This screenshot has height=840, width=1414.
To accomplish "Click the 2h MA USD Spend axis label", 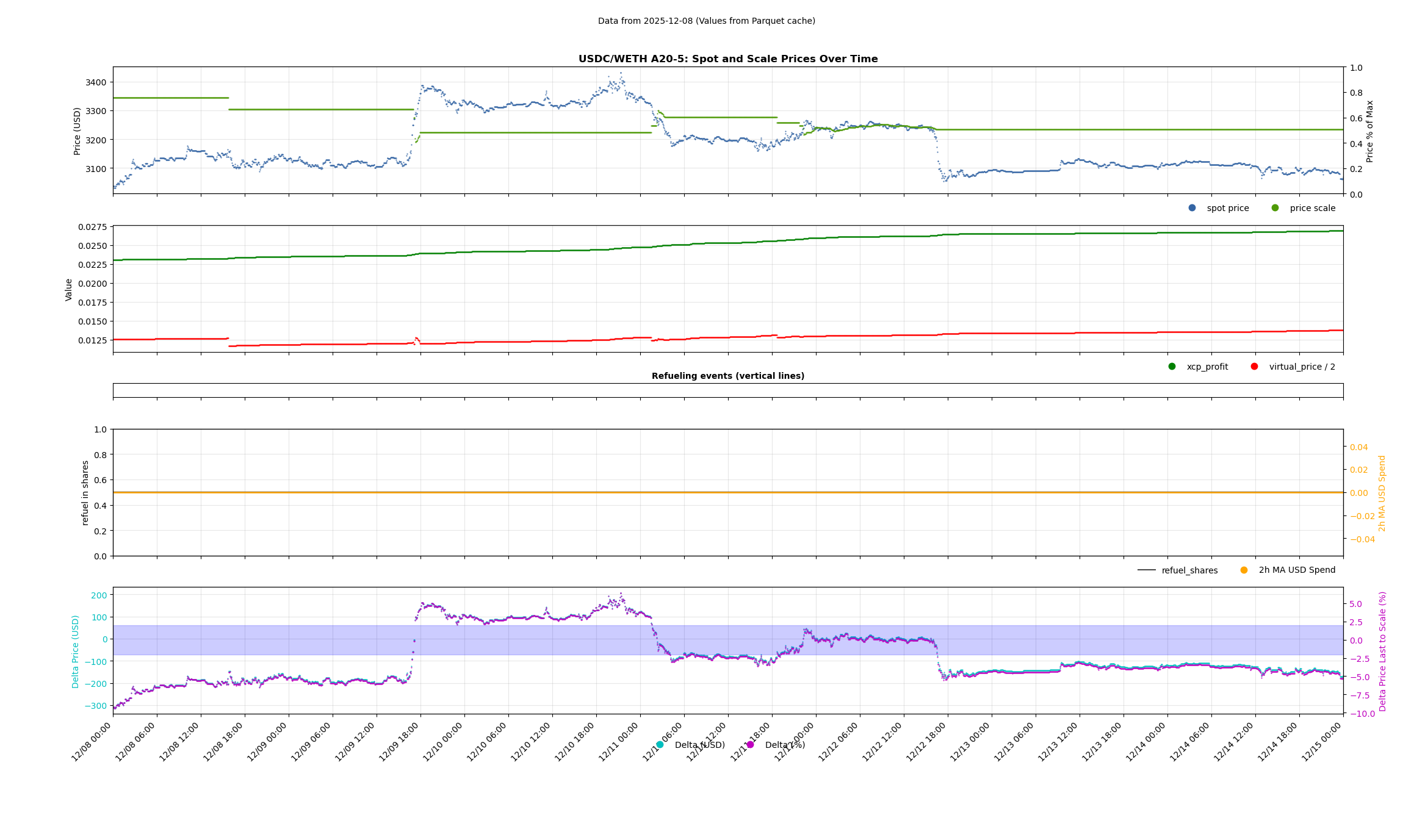I will (x=1382, y=493).
